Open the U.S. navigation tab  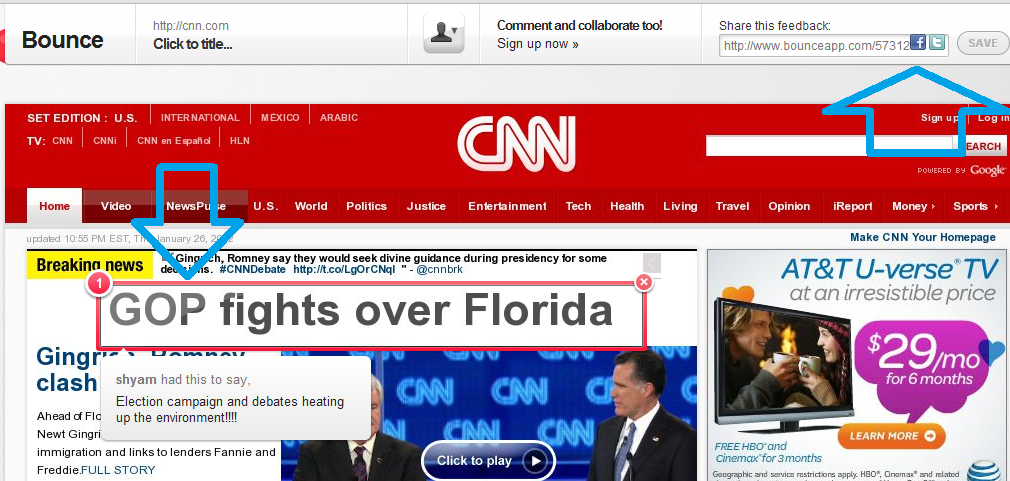(265, 206)
